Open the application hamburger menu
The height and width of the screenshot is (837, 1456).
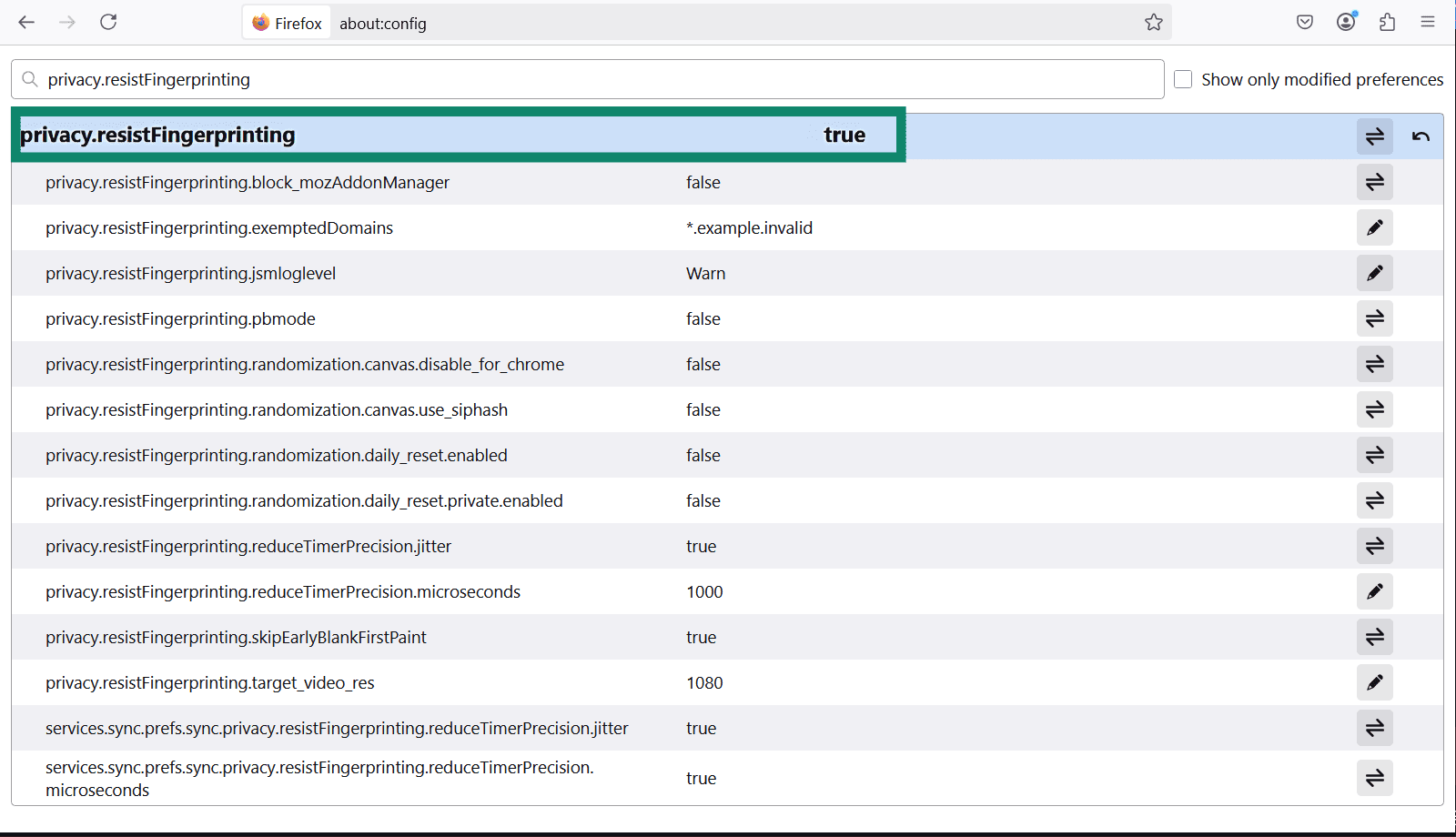[1428, 22]
